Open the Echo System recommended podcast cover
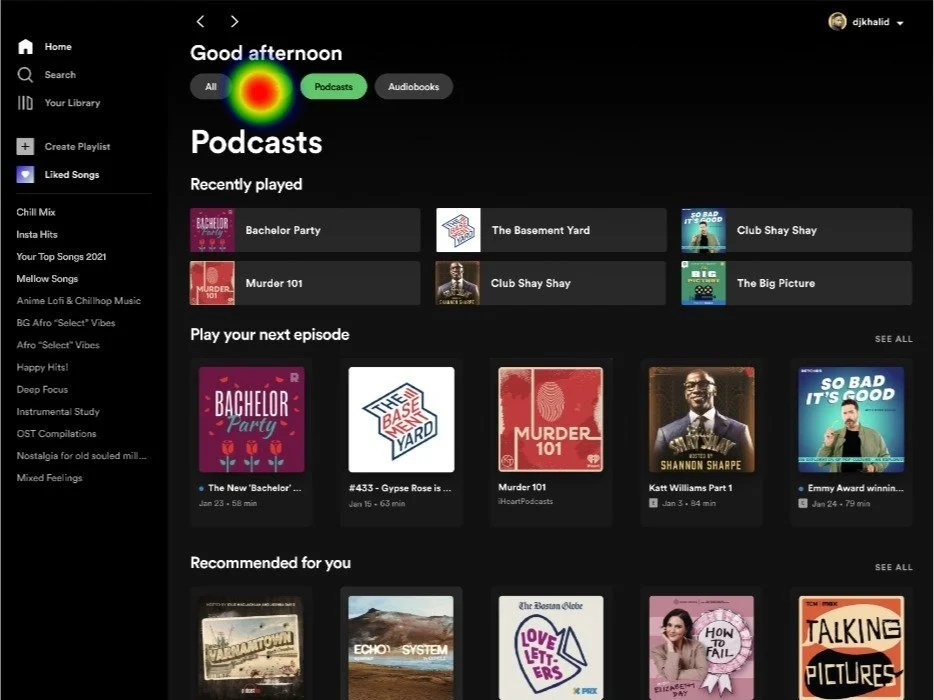The width and height of the screenshot is (934, 700). (401, 648)
